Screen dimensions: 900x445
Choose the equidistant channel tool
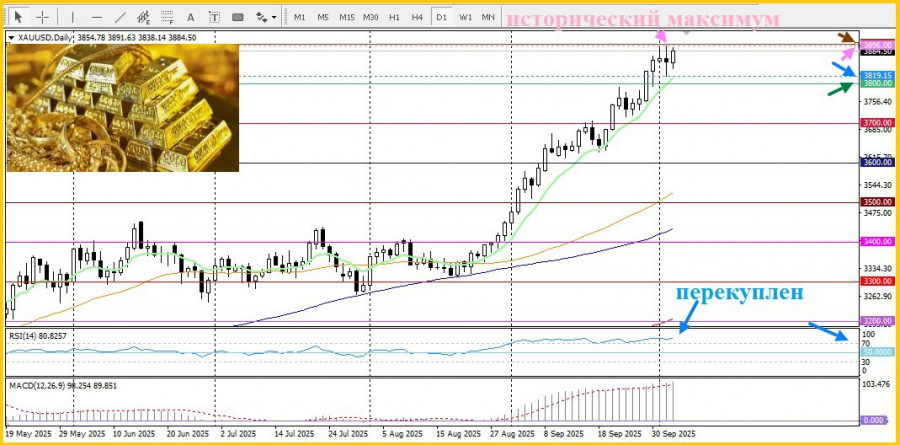144,17
